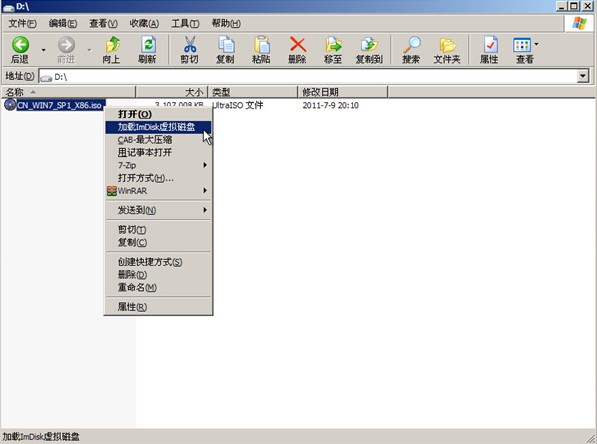Viewport: 597px width, 444px height.
Task: Click the UltraISO 文件 type cell
Action: (x=238, y=105)
